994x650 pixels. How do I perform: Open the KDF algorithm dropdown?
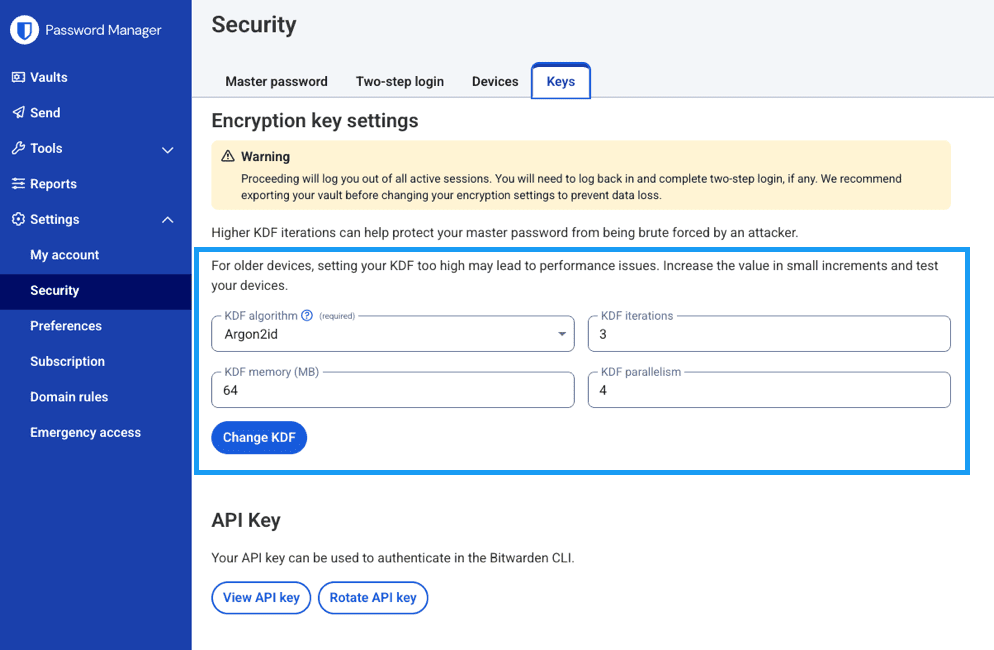(x=392, y=334)
